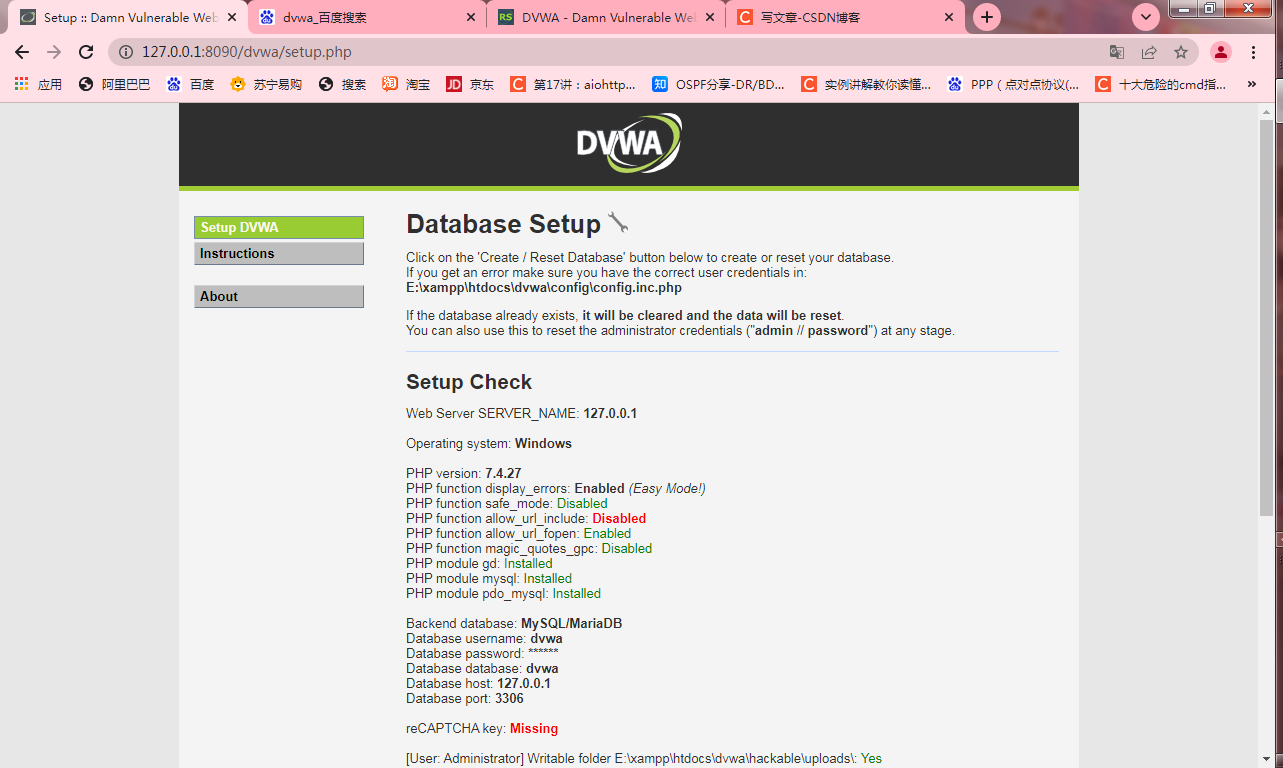Image resolution: width=1283 pixels, height=768 pixels.
Task: Open the About page from the sidebar
Action: (278, 296)
